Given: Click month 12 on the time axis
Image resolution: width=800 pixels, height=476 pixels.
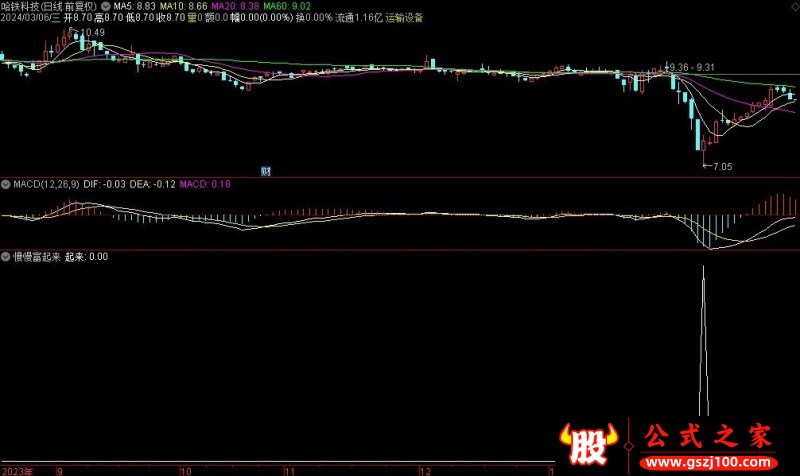Looking at the screenshot, I should point(424,469).
